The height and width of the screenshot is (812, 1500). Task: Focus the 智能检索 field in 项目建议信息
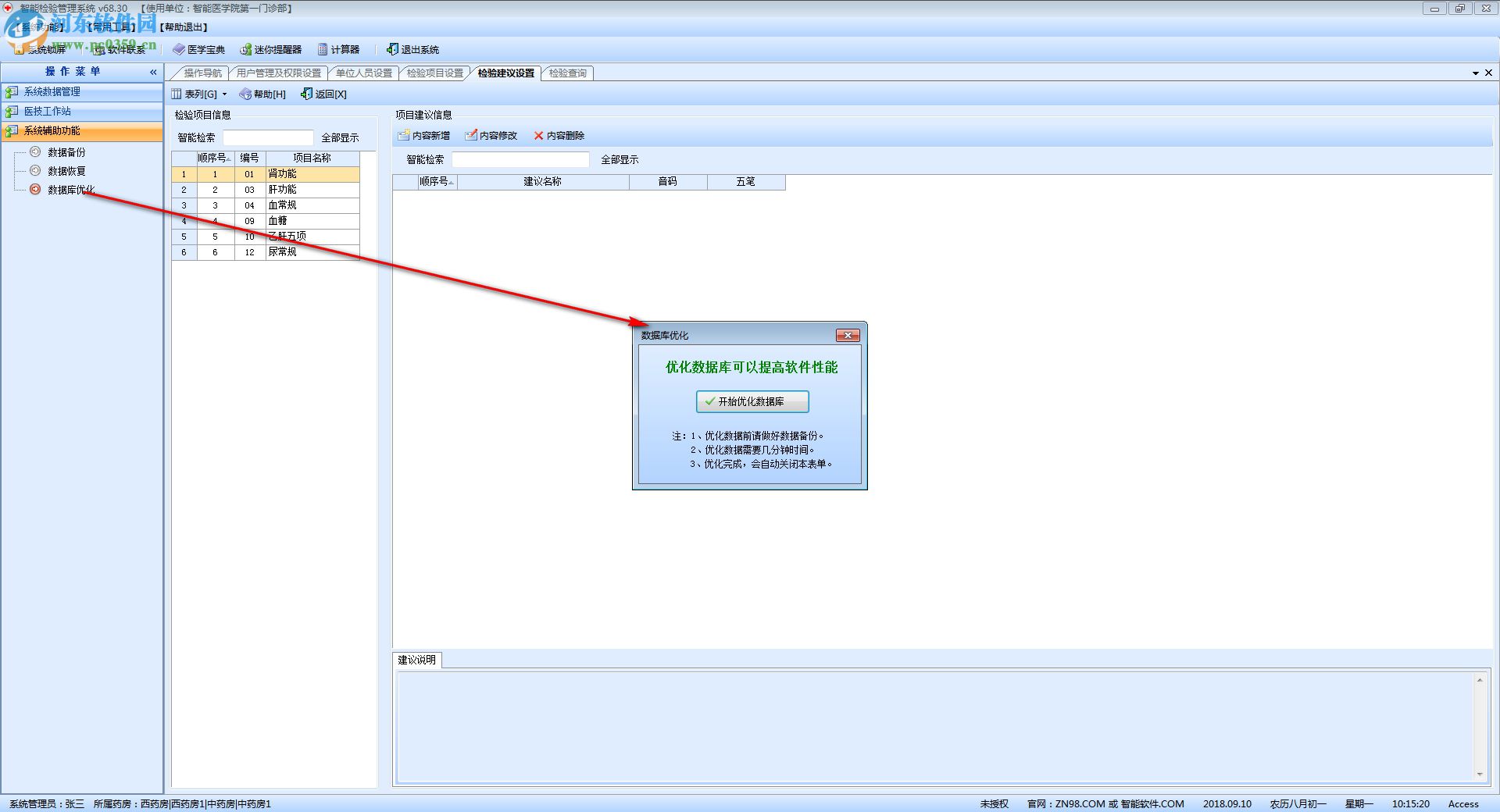520,160
